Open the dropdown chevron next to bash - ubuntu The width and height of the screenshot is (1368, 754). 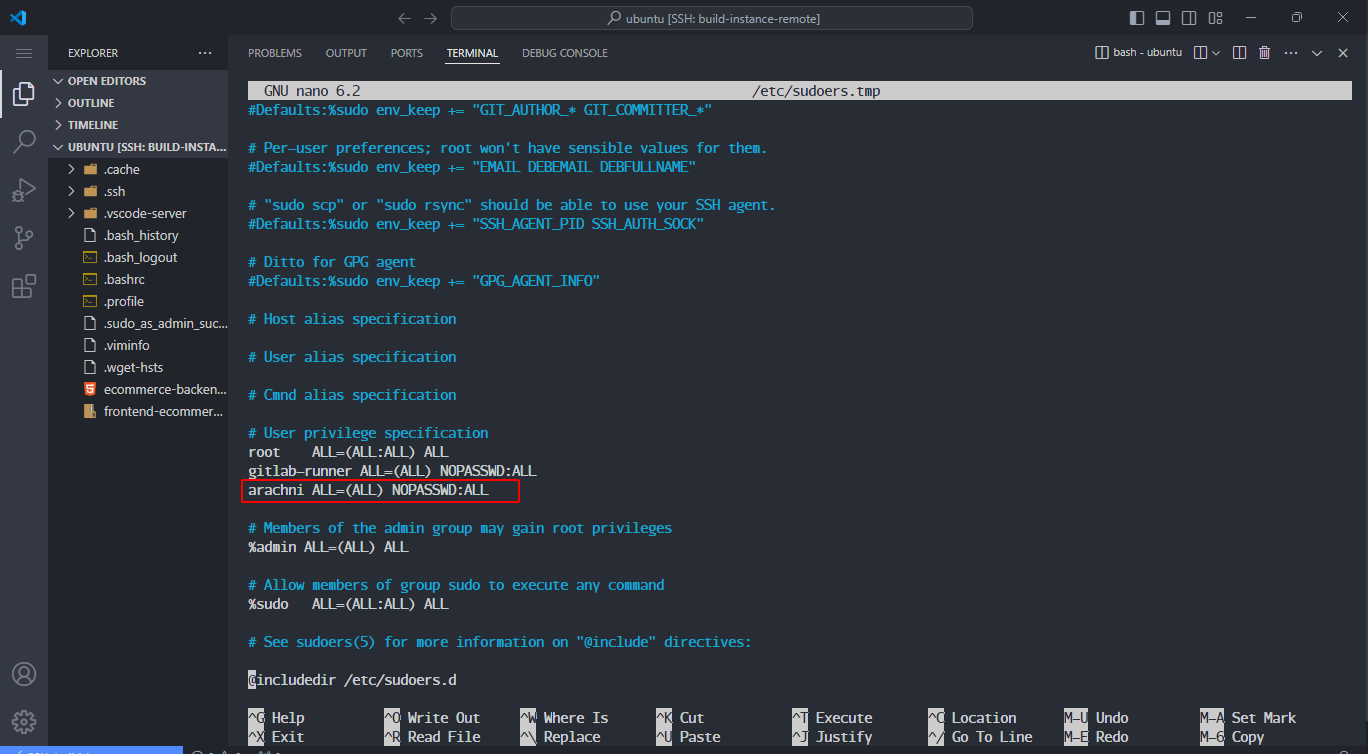[1216, 53]
